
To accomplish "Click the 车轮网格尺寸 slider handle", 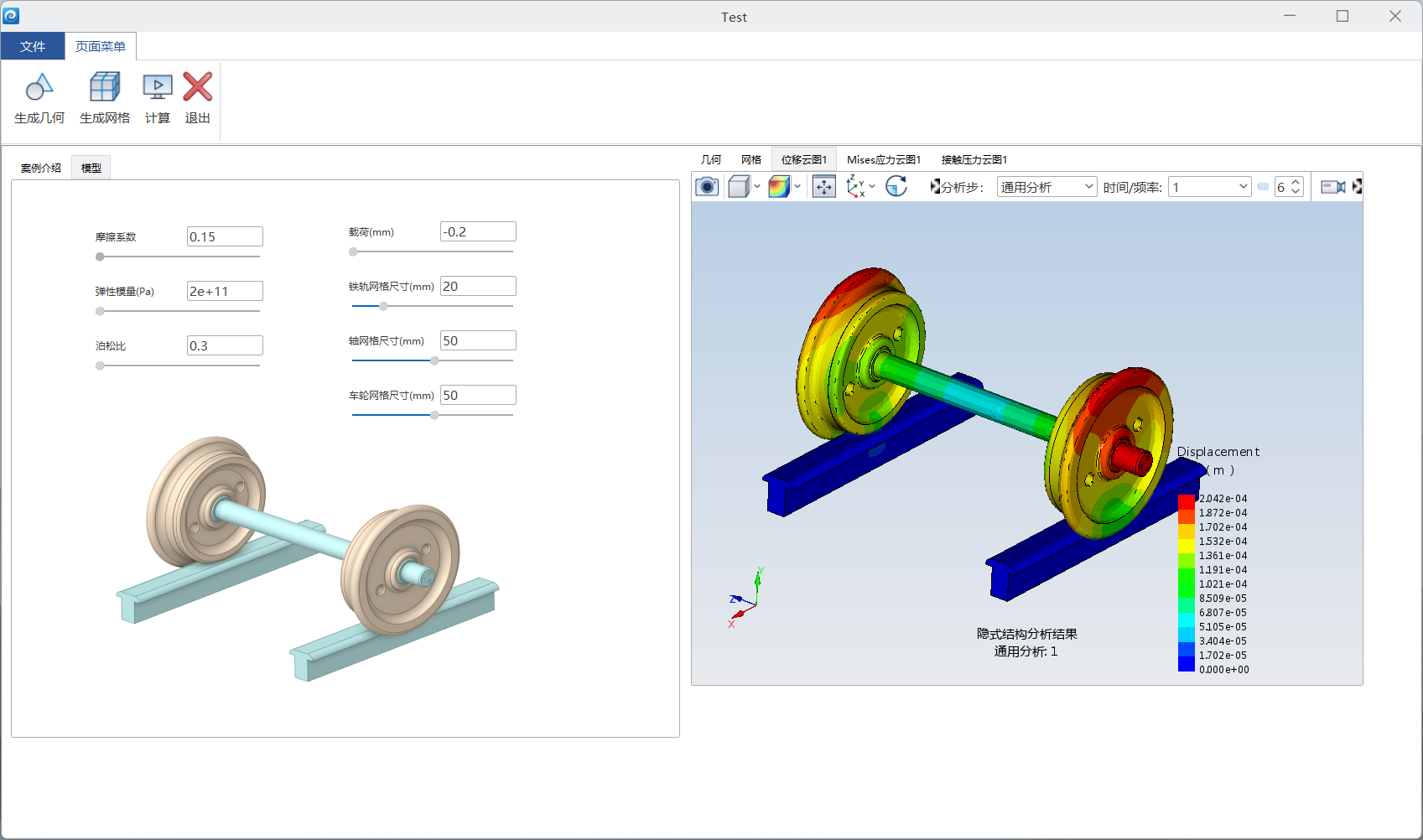I will [434, 415].
